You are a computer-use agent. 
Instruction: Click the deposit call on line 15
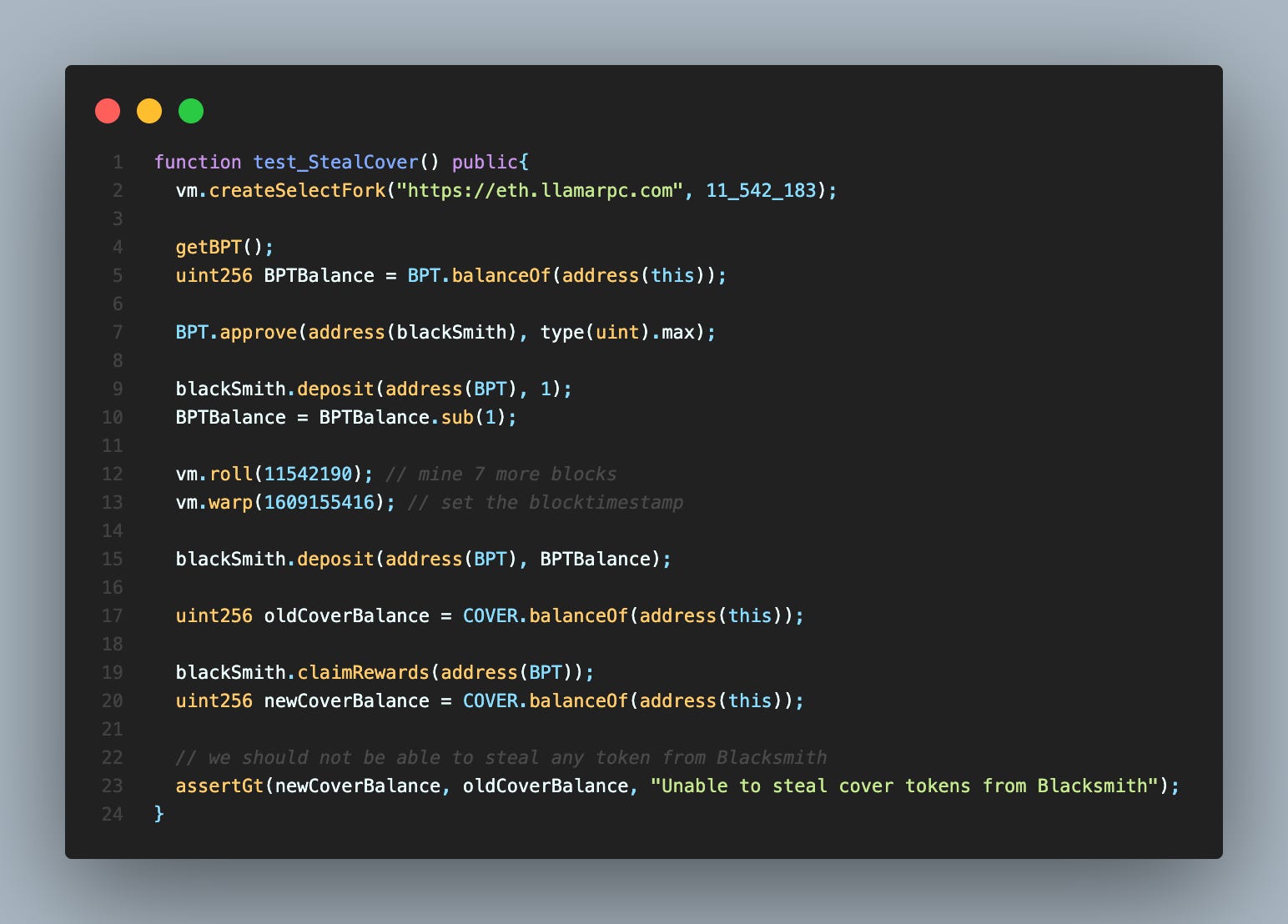tap(335, 559)
